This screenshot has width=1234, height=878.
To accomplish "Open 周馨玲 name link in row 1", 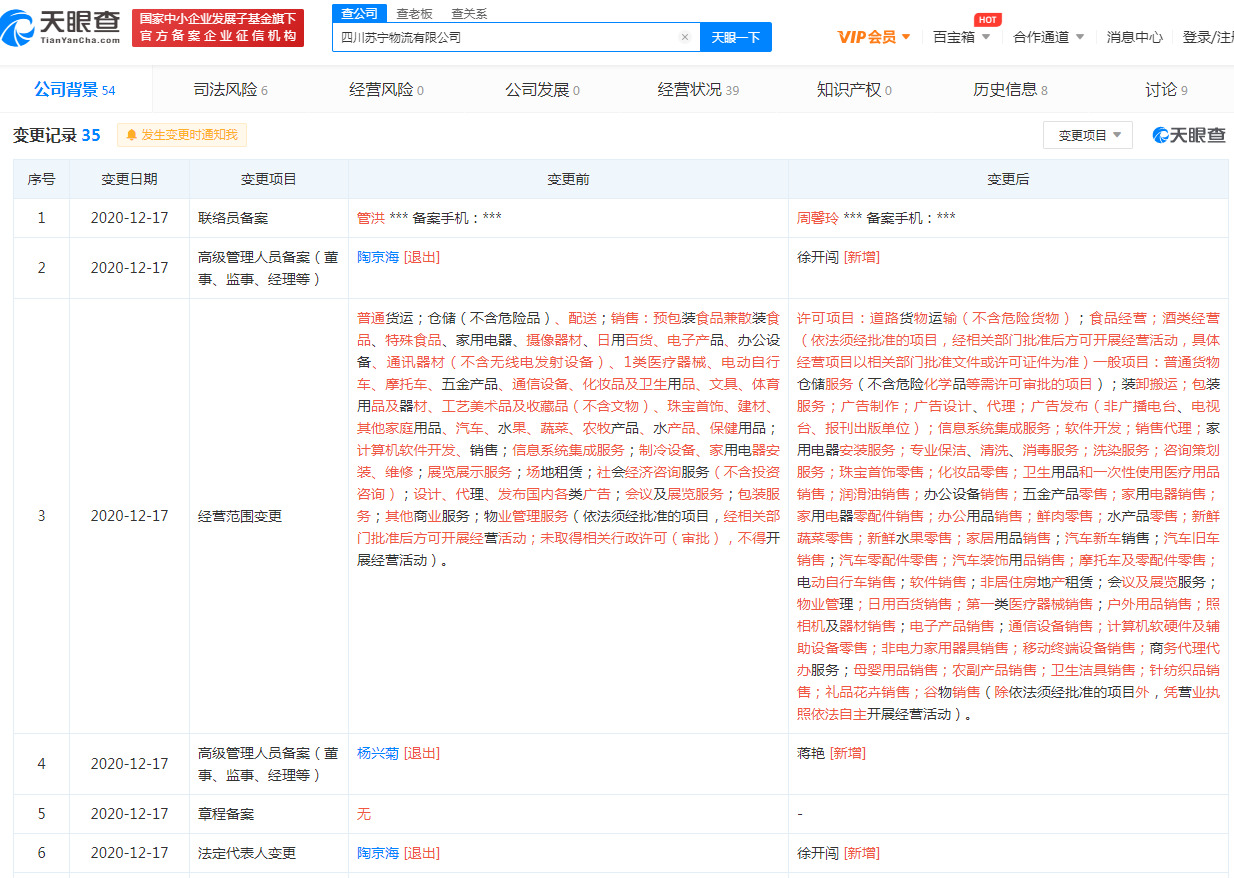I will coord(818,217).
